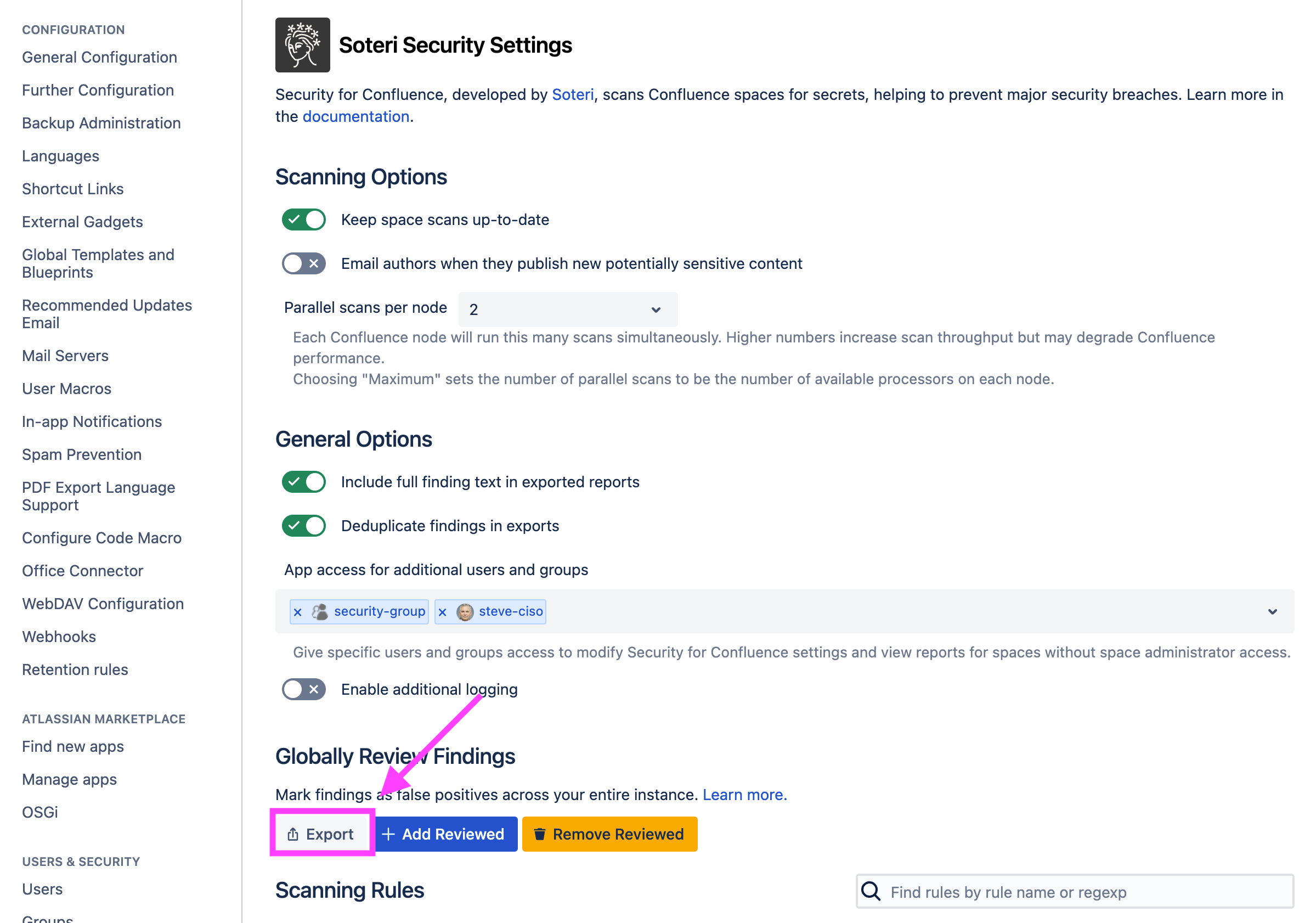Click the magnifier icon in the rules search box
The height and width of the screenshot is (923, 1316).
[x=871, y=892]
